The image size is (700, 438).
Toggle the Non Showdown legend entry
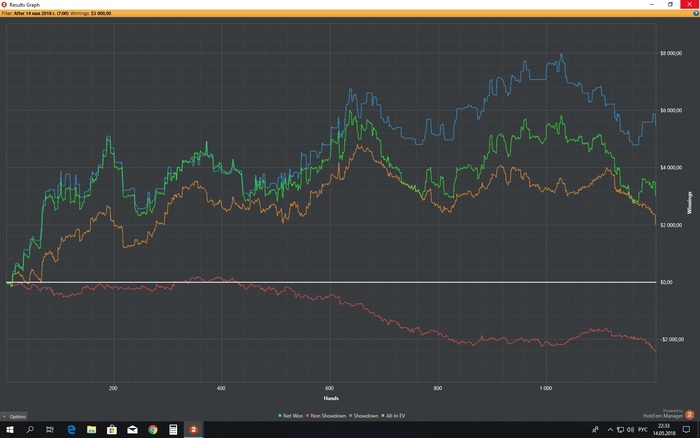(x=326, y=416)
